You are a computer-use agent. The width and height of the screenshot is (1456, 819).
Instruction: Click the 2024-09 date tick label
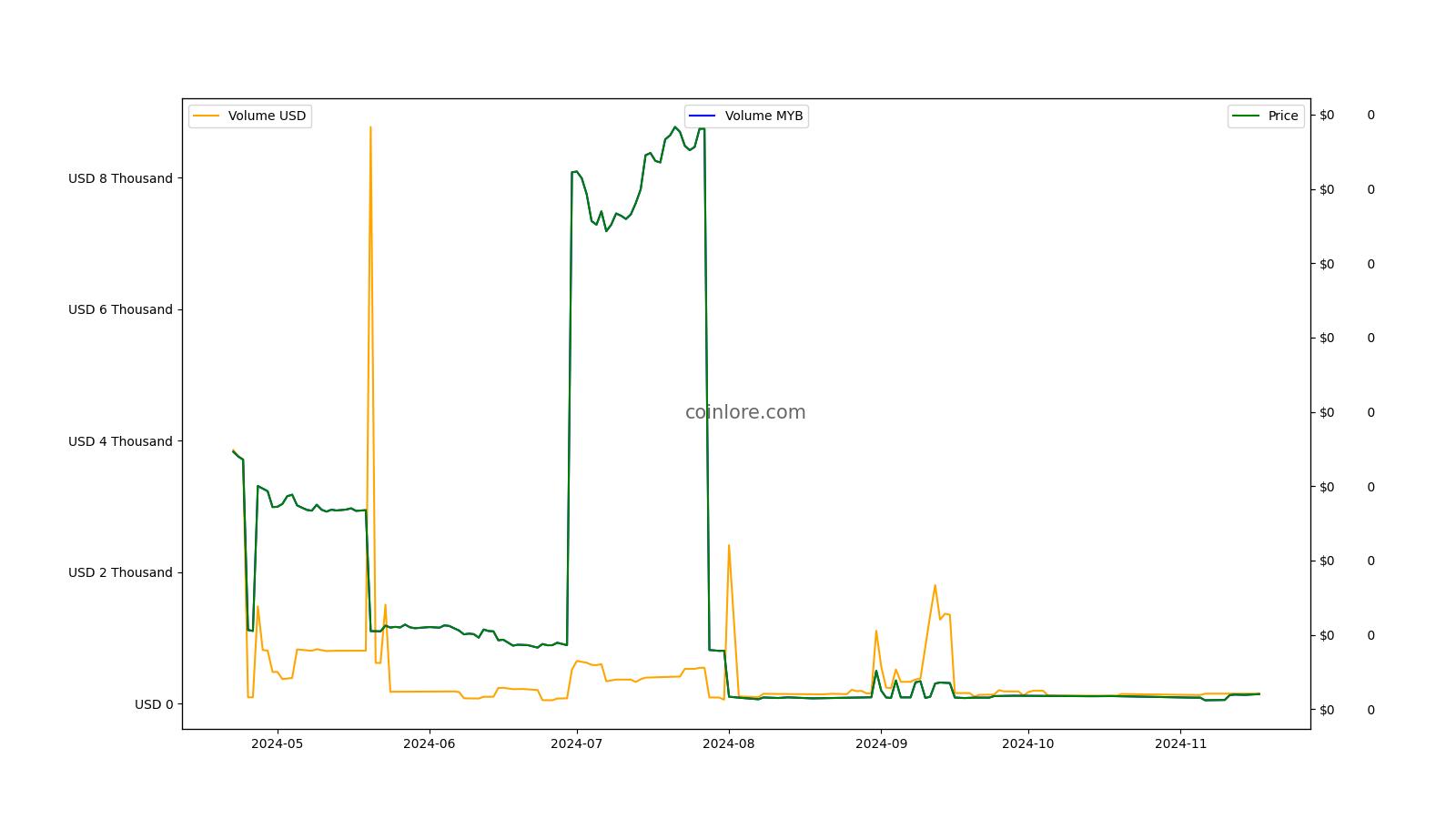pos(881,743)
